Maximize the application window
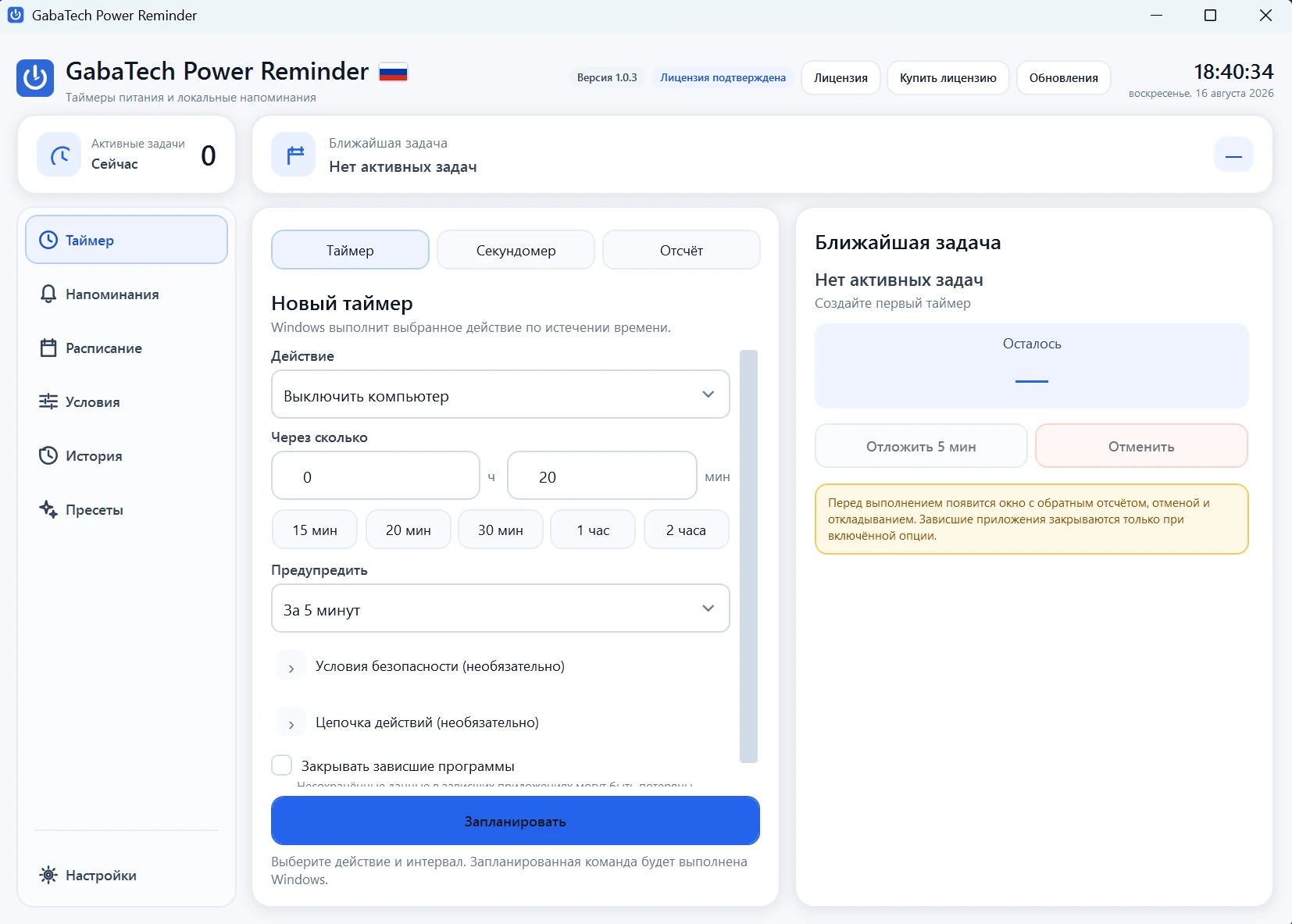 pos(1211,16)
